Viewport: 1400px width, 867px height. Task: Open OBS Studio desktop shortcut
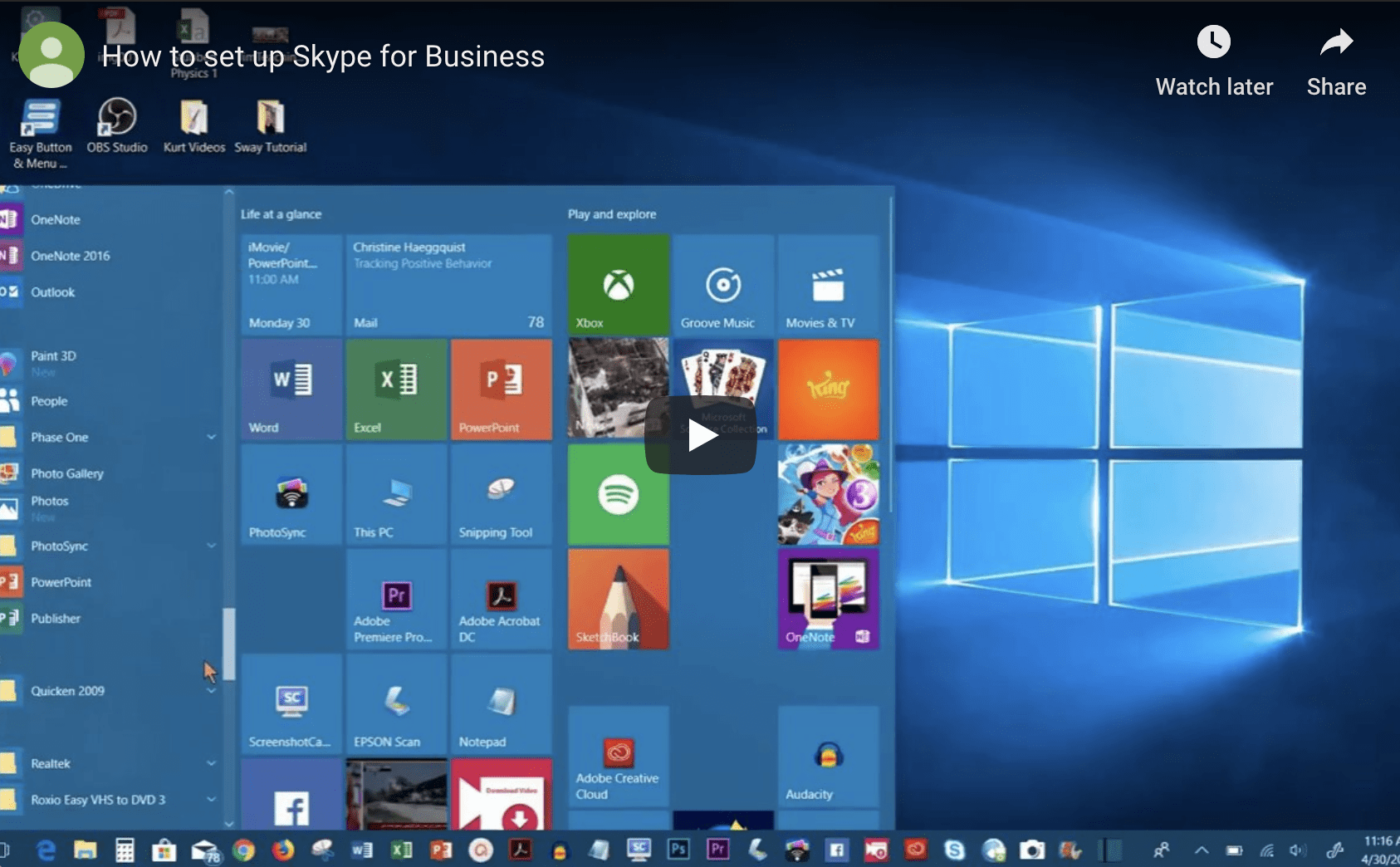[117, 125]
